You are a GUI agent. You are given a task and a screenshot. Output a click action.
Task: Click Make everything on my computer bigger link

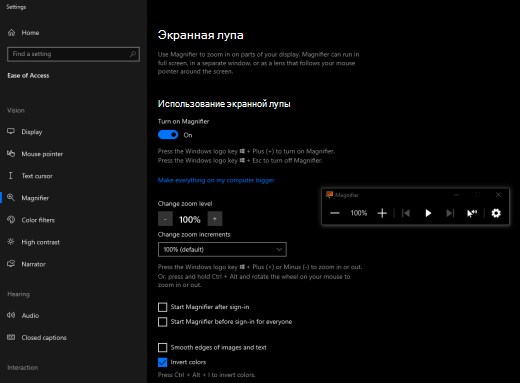coord(216,180)
